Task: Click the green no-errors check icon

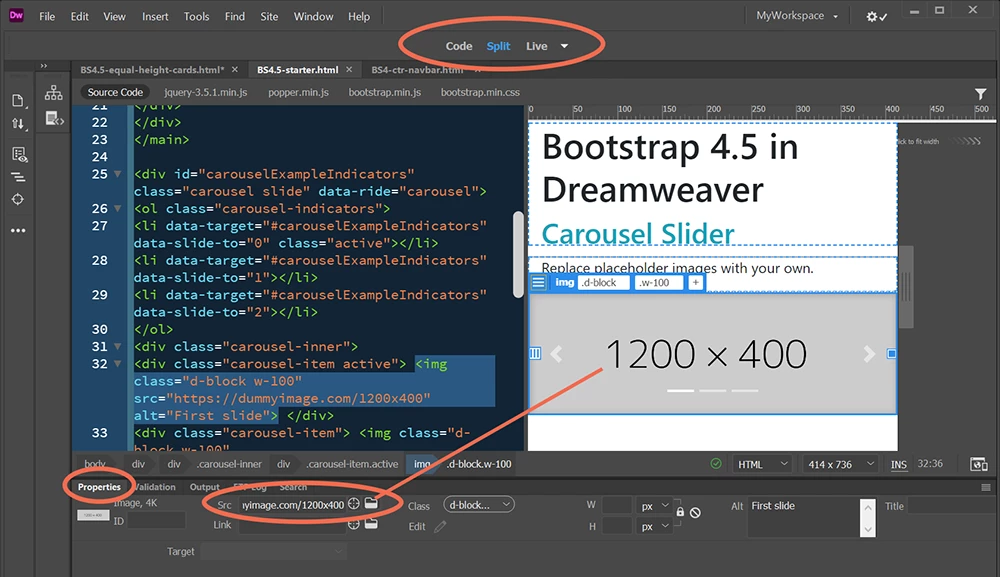Action: [716, 464]
